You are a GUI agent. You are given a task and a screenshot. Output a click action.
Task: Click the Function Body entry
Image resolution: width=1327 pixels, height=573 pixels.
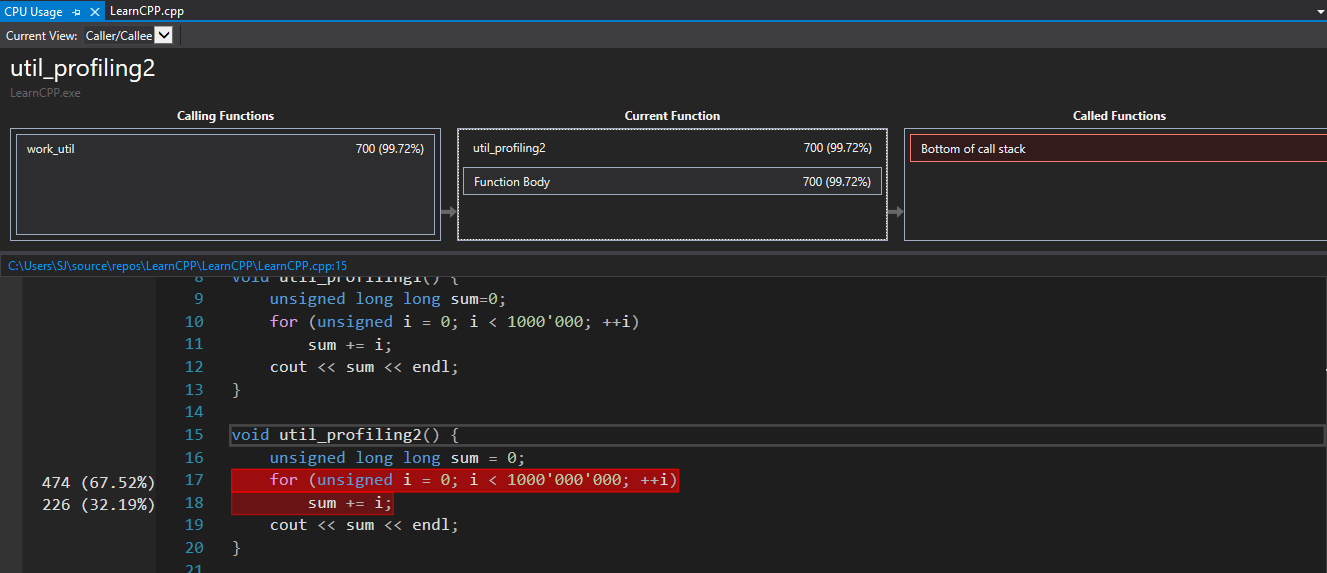[x=672, y=181]
